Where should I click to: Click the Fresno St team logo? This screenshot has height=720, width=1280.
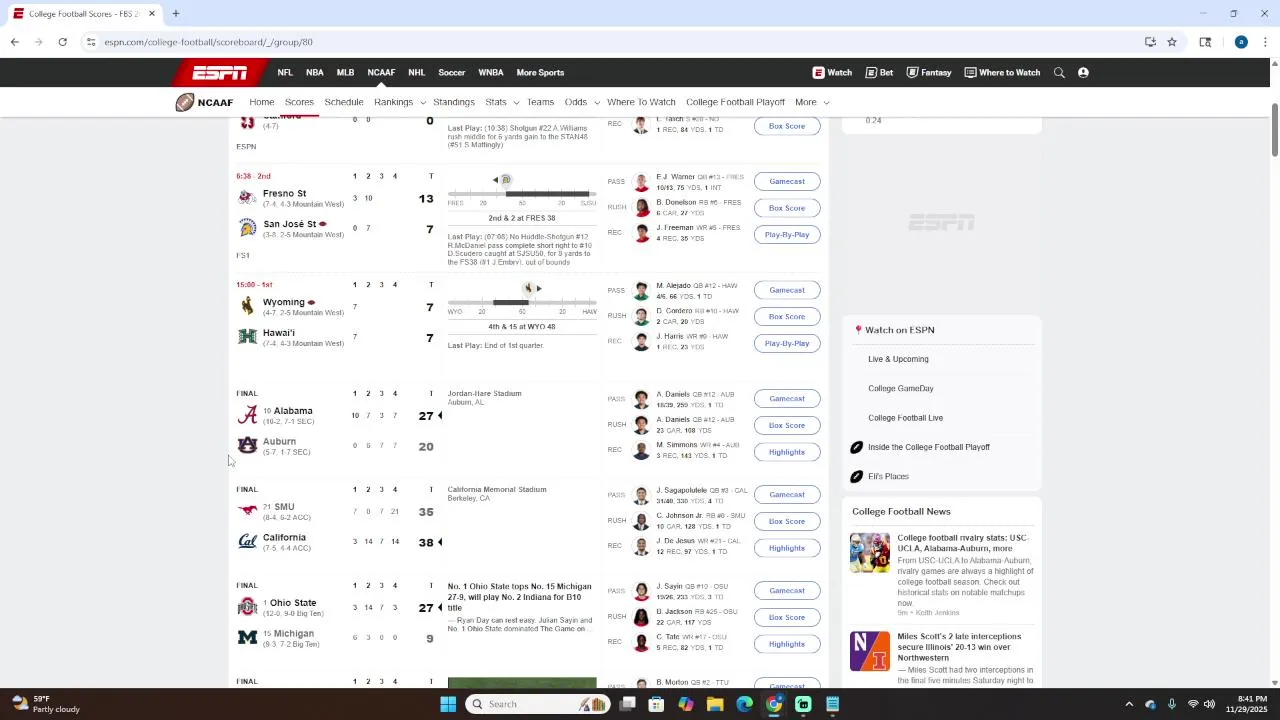tap(247, 198)
